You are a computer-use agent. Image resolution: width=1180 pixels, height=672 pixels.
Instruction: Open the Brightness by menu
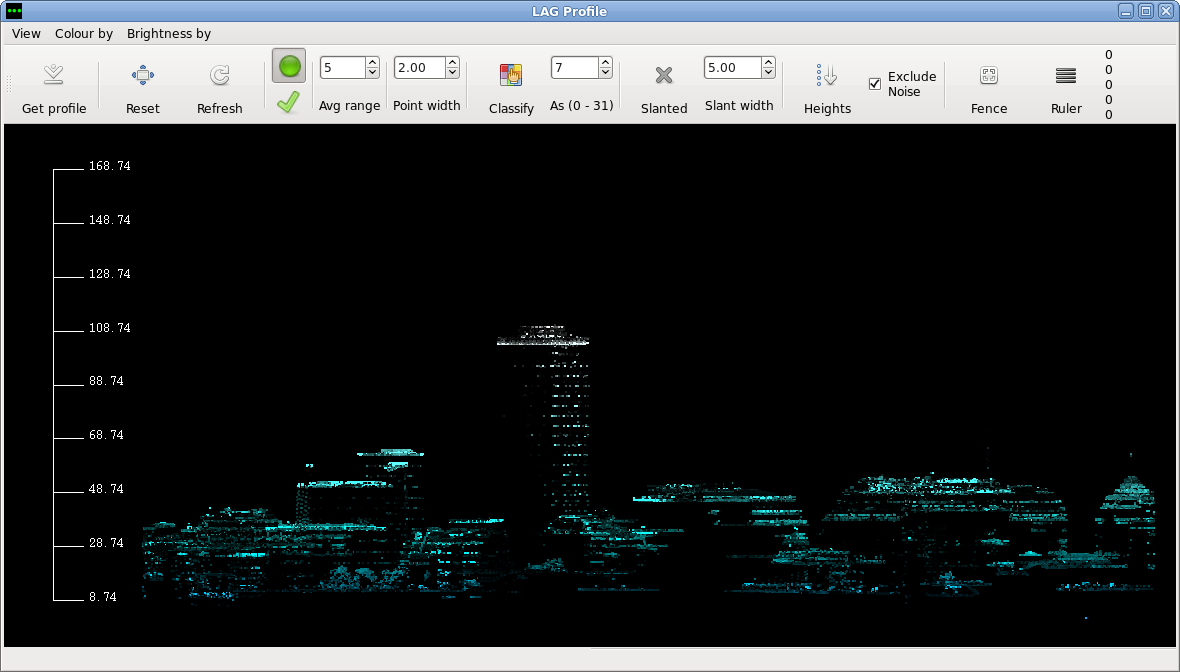pos(169,33)
